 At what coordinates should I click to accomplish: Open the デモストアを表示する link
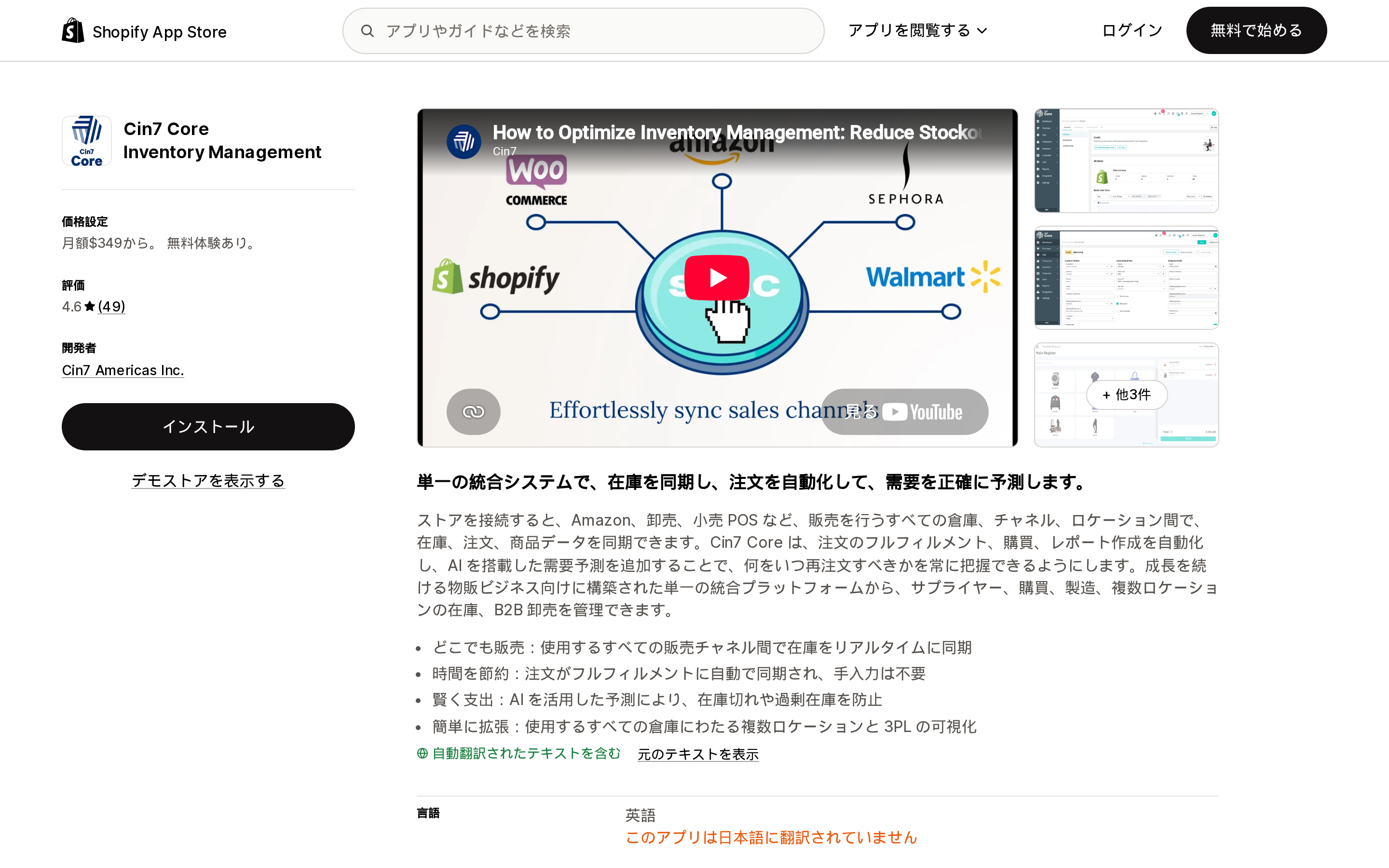pos(208,480)
